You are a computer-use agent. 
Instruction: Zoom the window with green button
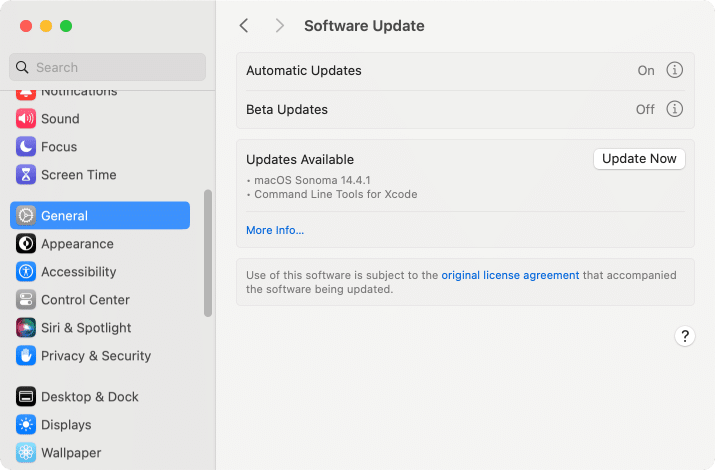(66, 26)
